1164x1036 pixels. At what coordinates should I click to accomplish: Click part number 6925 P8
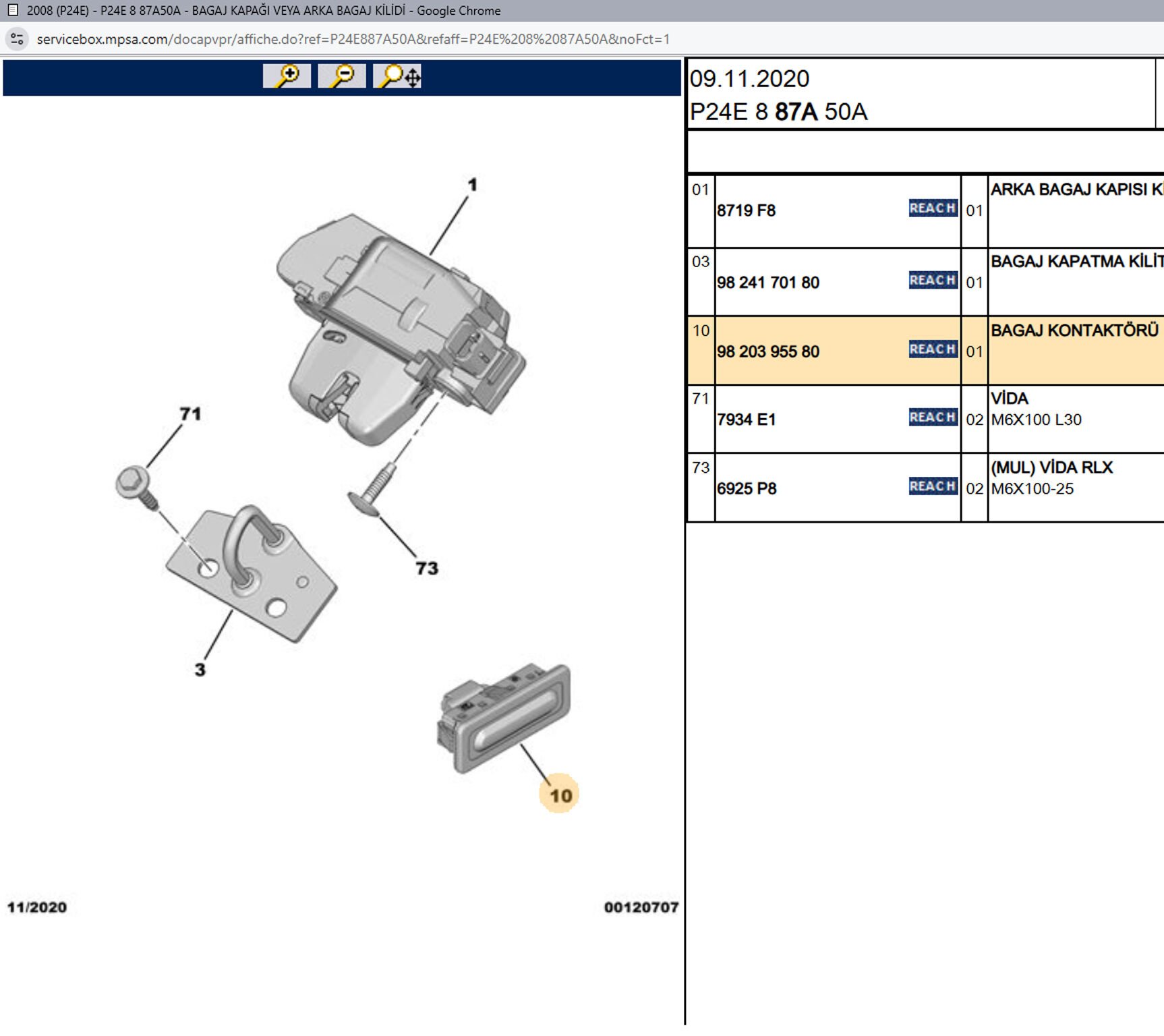coord(747,488)
